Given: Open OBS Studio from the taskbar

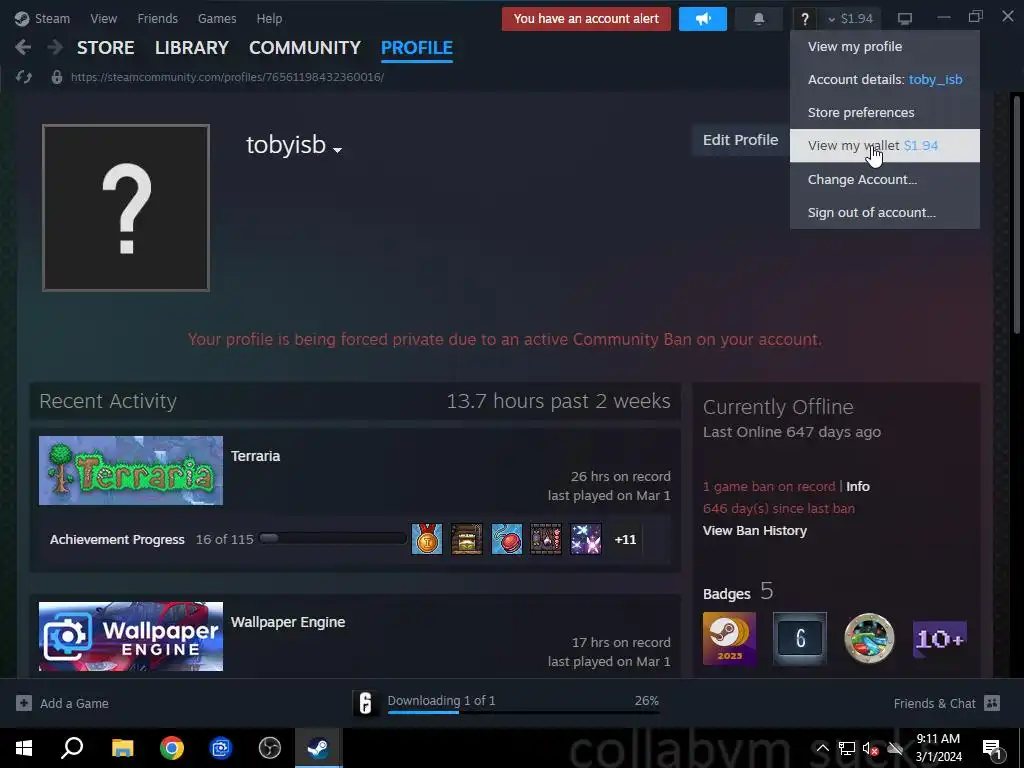Looking at the screenshot, I should 269,748.
